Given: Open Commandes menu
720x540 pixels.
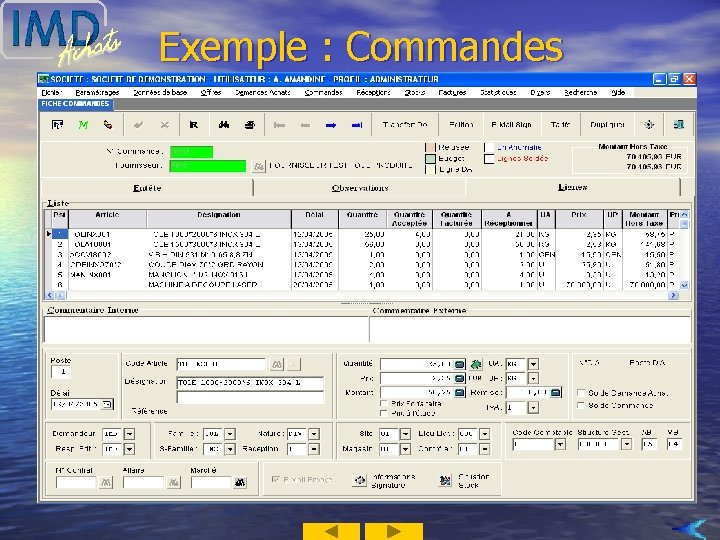Looking at the screenshot, I should click(323, 92).
